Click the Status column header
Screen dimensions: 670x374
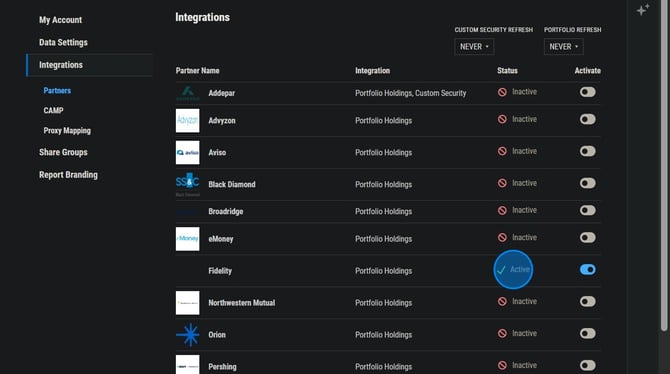507,71
